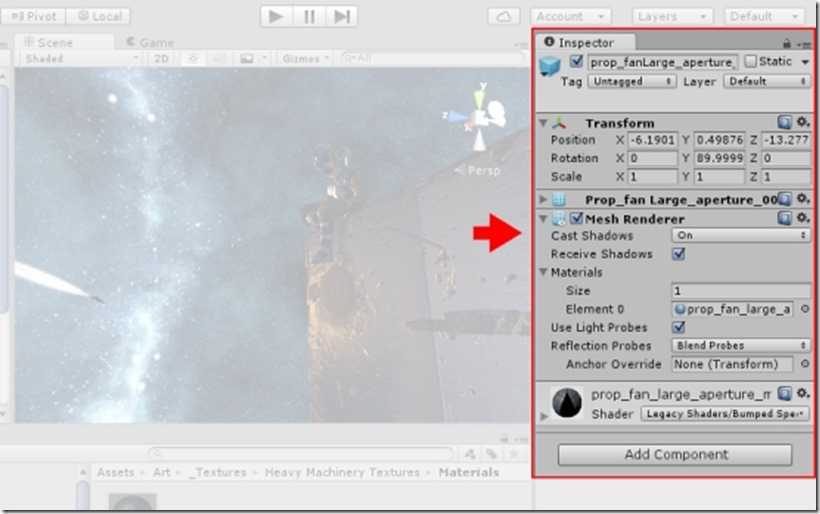Toggle Local handle rotation mode

(99, 17)
